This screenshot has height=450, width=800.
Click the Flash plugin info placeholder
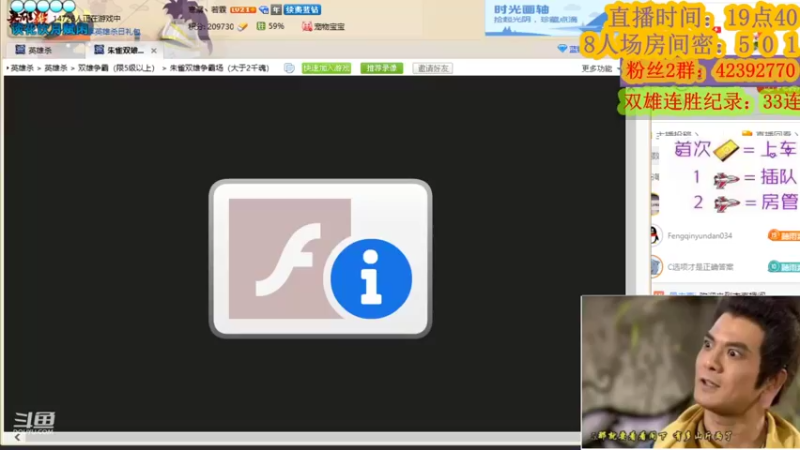point(320,258)
